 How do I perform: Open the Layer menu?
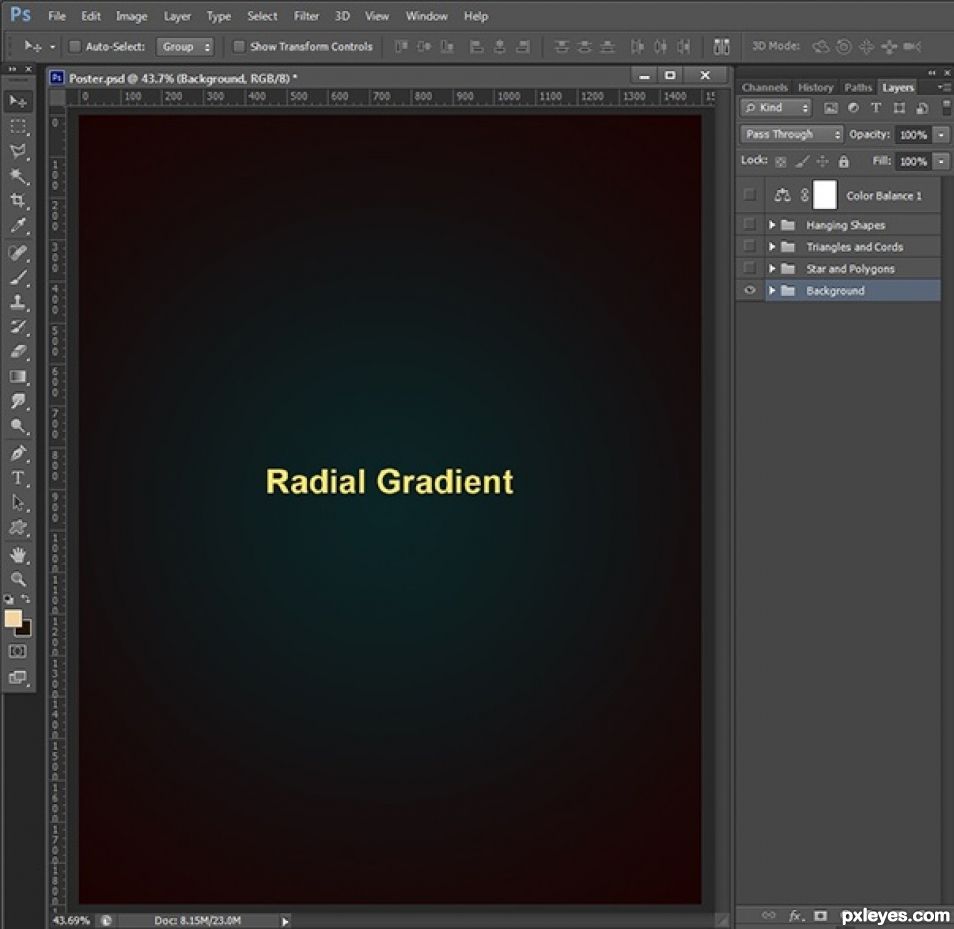coord(177,16)
